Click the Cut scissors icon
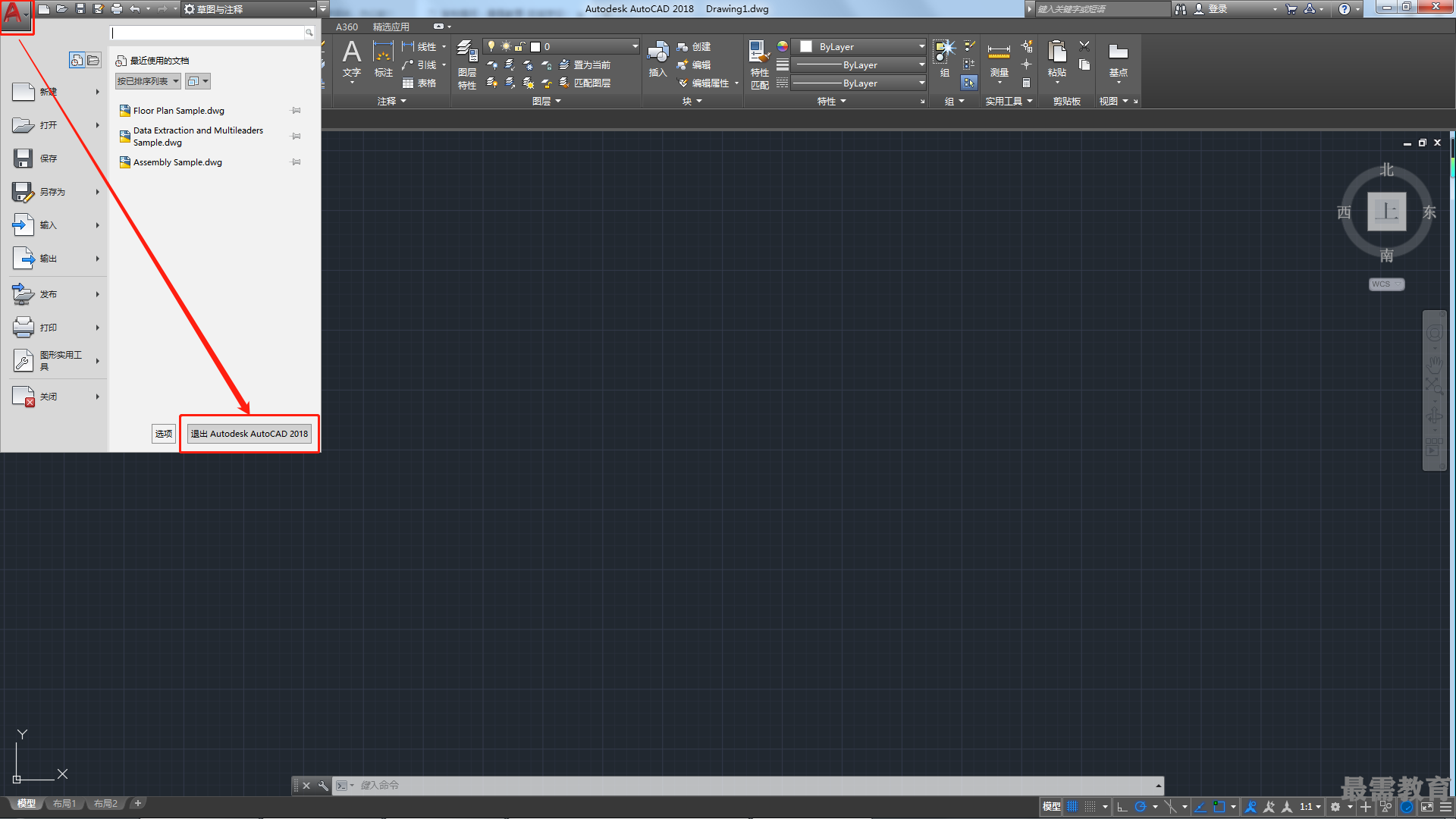 click(1084, 46)
